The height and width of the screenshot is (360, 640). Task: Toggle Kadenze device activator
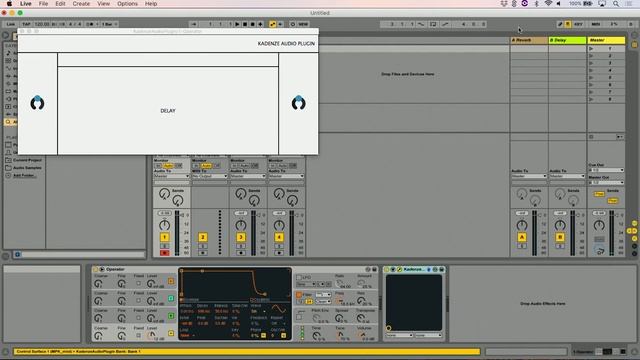coord(387,269)
